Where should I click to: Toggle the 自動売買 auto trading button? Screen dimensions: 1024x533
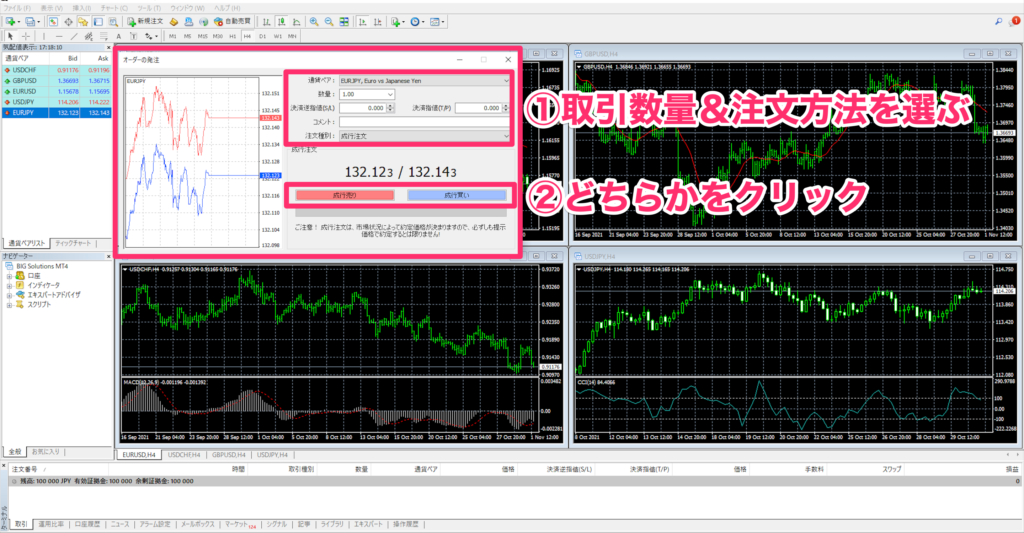[x=232, y=22]
